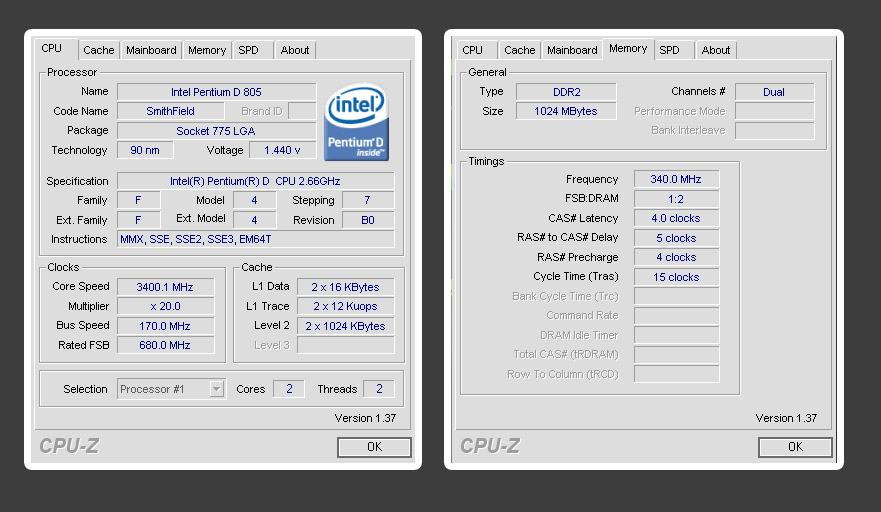Viewport: 881px width, 512px height.
Task: Expand the Processor #1 selection dropdown
Action: 216,389
